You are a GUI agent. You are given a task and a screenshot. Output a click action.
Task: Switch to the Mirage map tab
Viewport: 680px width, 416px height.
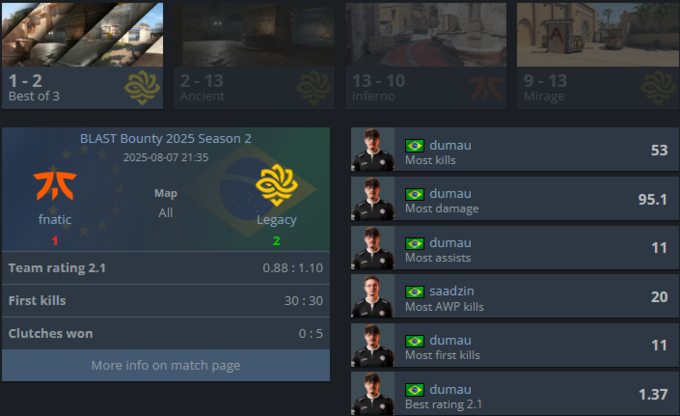(x=598, y=56)
